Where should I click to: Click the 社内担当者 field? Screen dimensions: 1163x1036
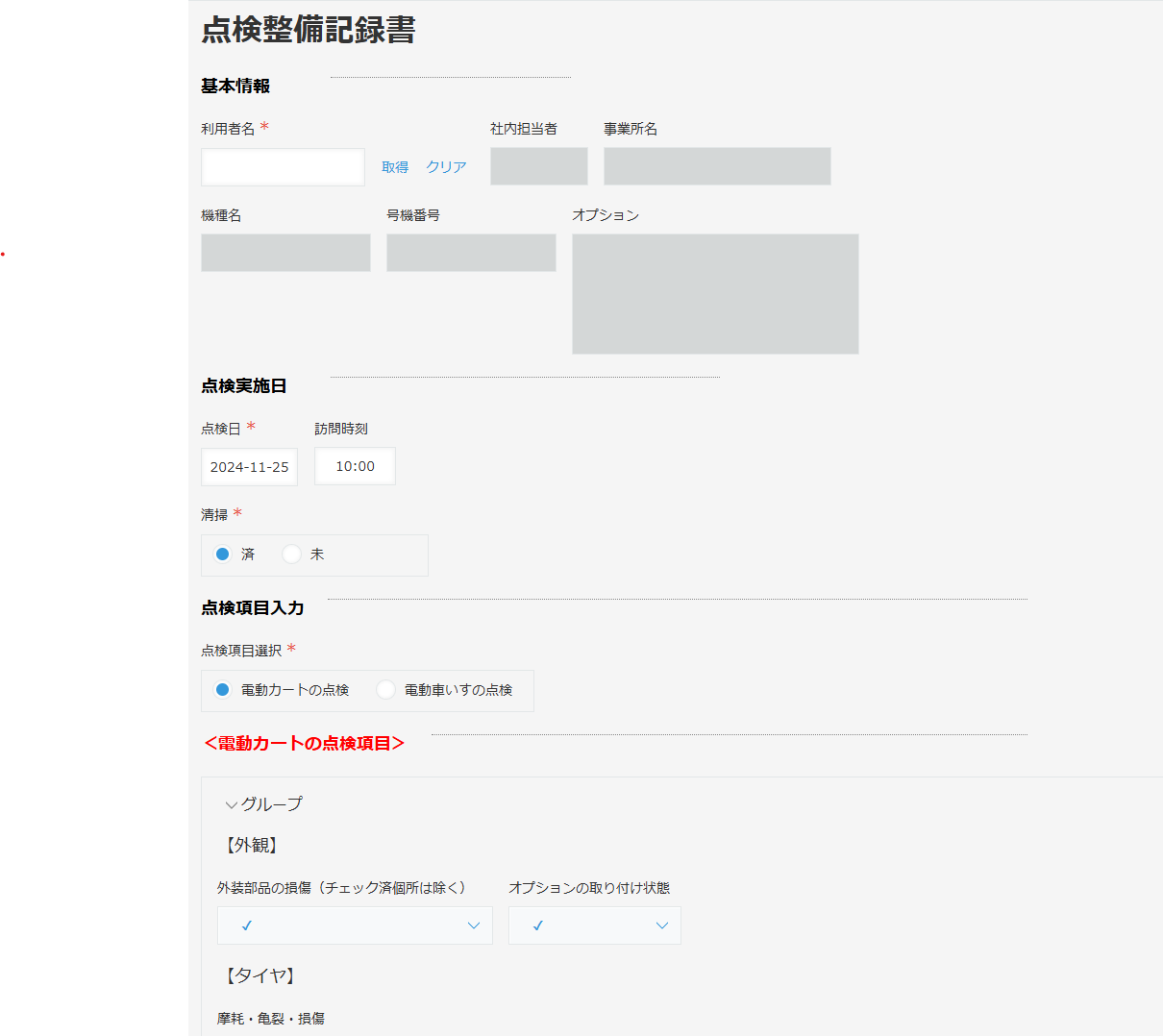pos(538,166)
